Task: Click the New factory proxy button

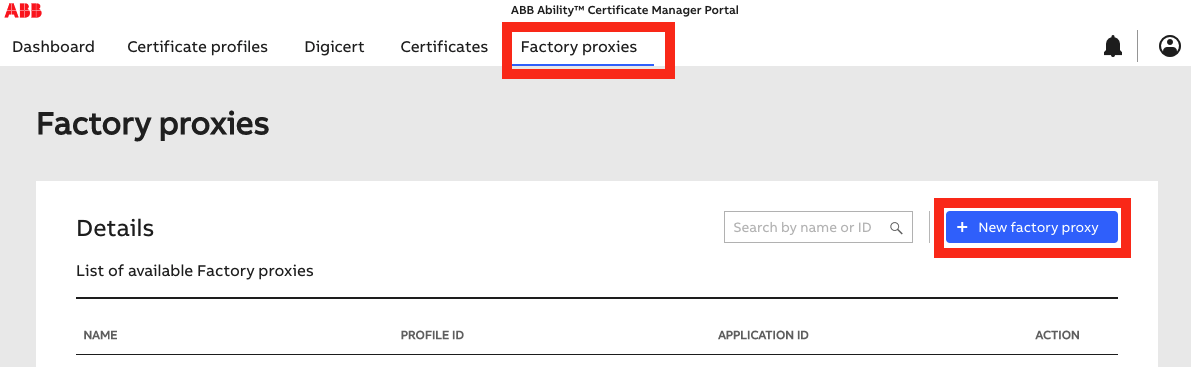Action: point(1031,227)
